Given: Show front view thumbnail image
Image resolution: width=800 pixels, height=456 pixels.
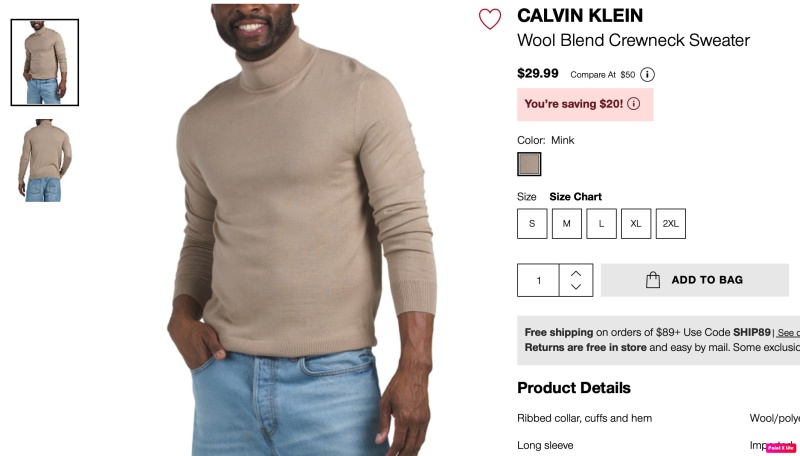Looking at the screenshot, I should click(x=45, y=62).
